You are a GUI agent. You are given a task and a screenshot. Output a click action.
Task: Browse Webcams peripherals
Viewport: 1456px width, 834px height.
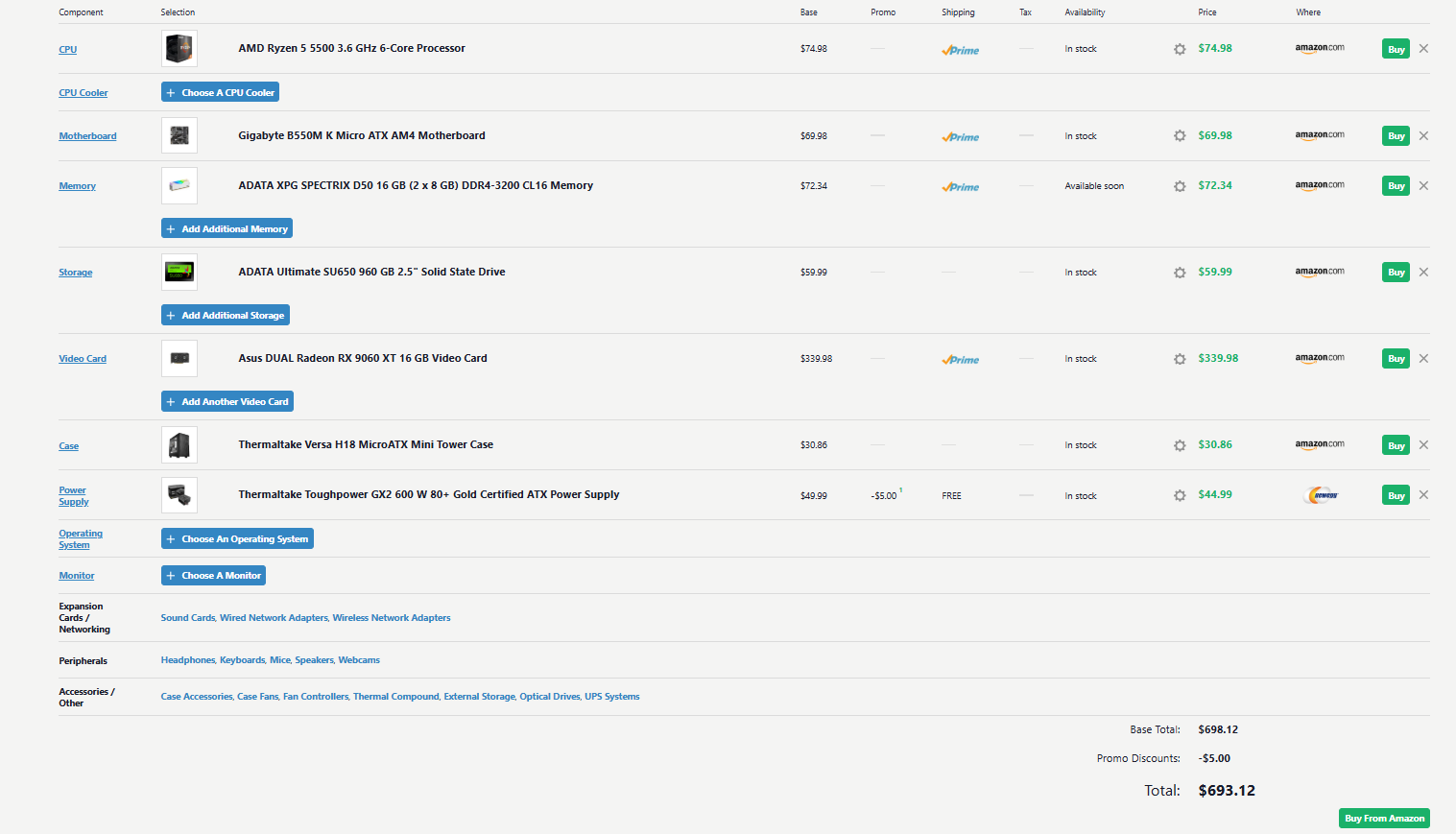(359, 660)
